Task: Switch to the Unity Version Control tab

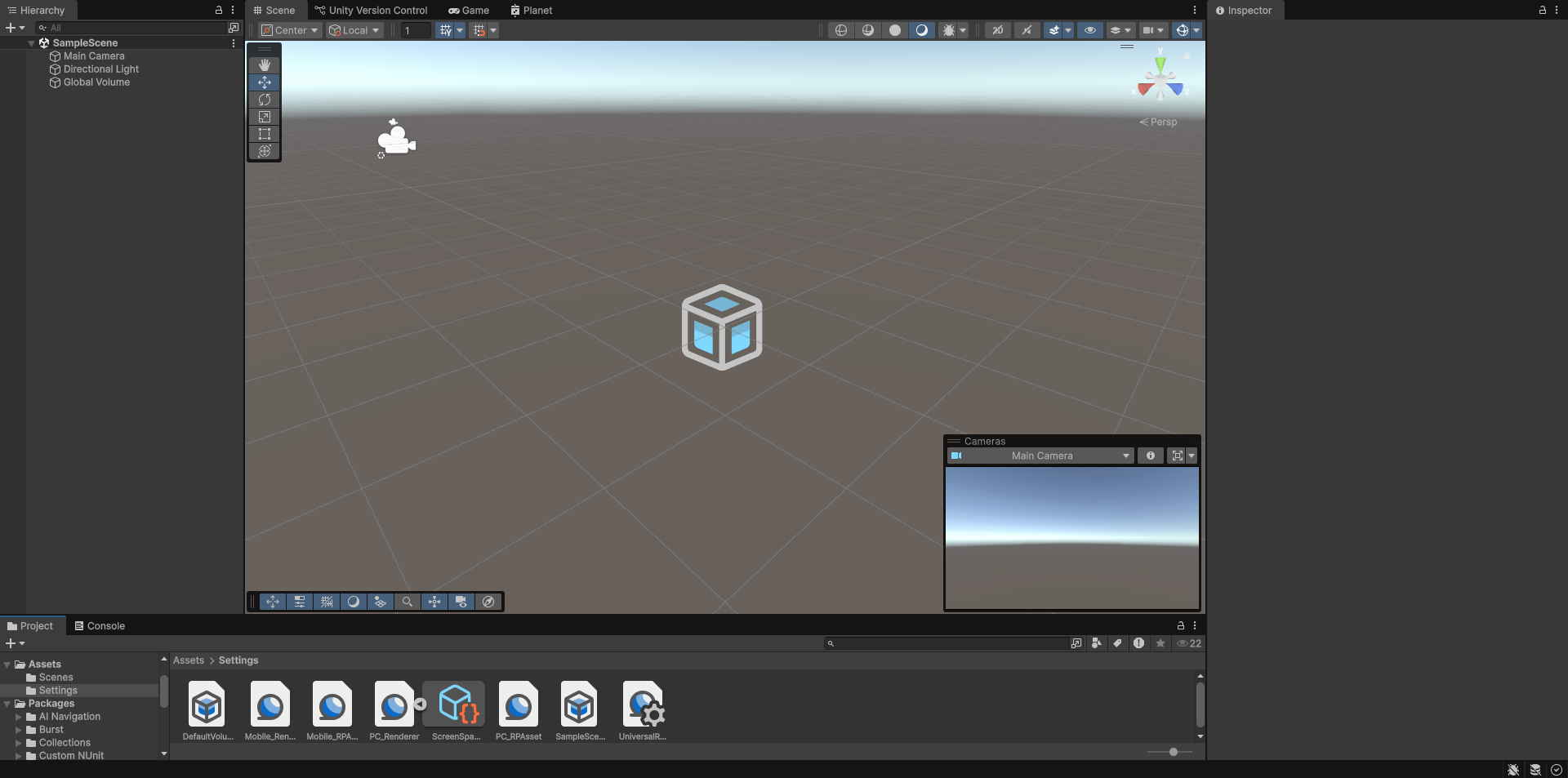Action: click(372, 11)
